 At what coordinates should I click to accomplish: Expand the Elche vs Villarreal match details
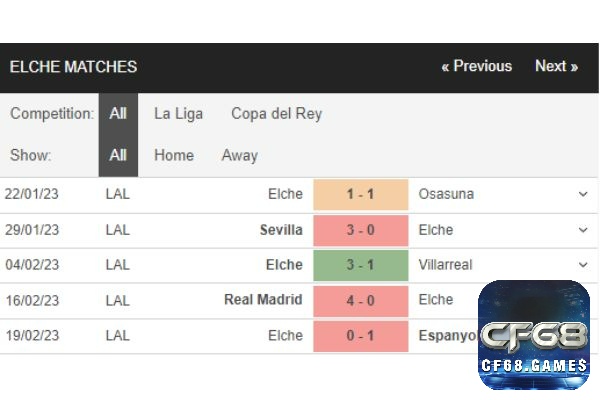tap(583, 265)
